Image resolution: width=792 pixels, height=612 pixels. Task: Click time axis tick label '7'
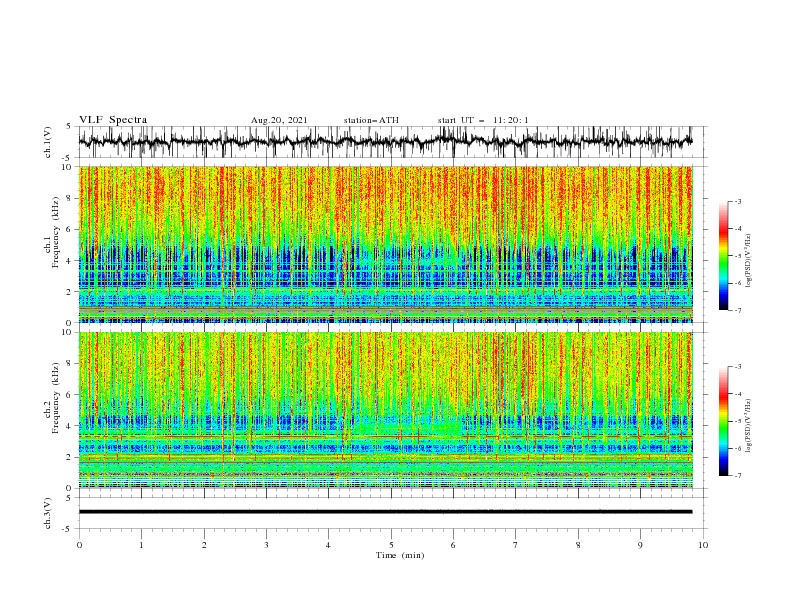coord(516,545)
